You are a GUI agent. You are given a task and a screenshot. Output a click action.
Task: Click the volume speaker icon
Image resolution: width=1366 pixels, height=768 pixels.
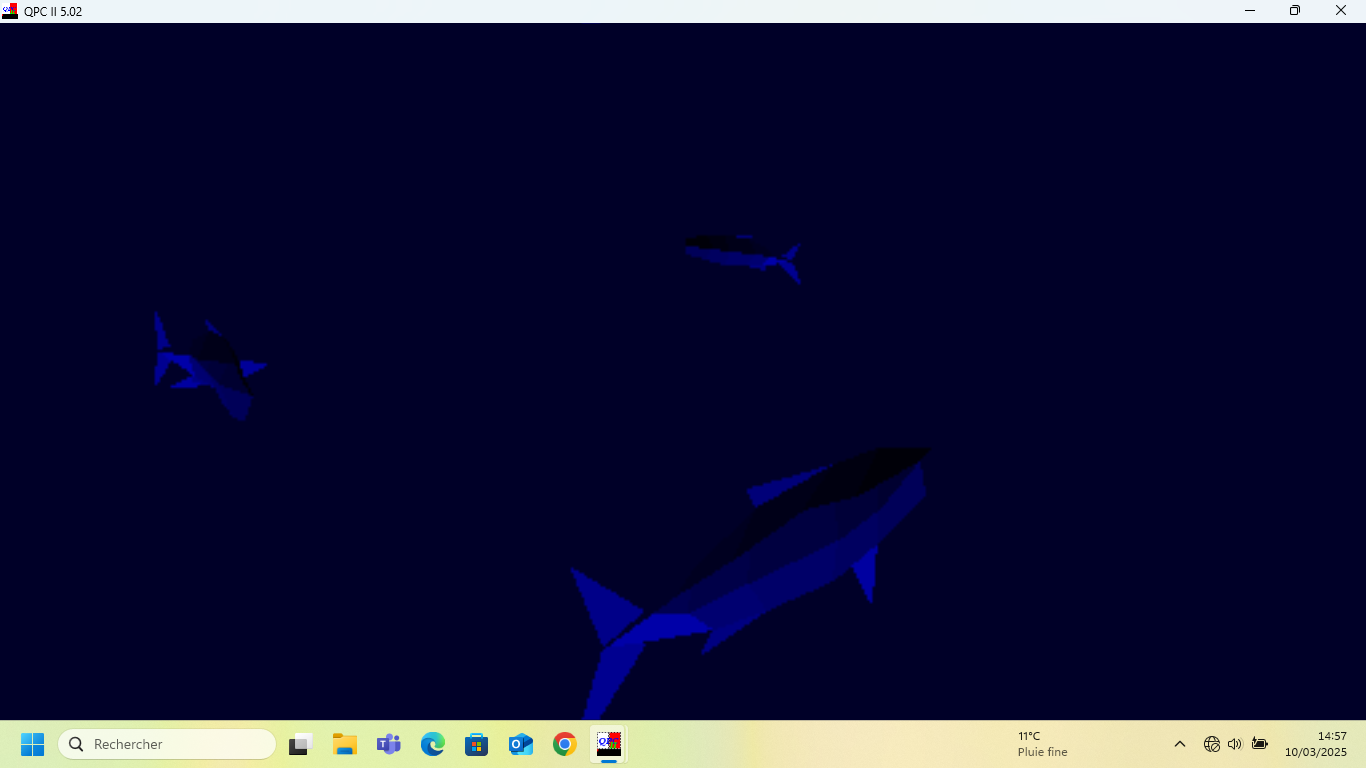1235,744
